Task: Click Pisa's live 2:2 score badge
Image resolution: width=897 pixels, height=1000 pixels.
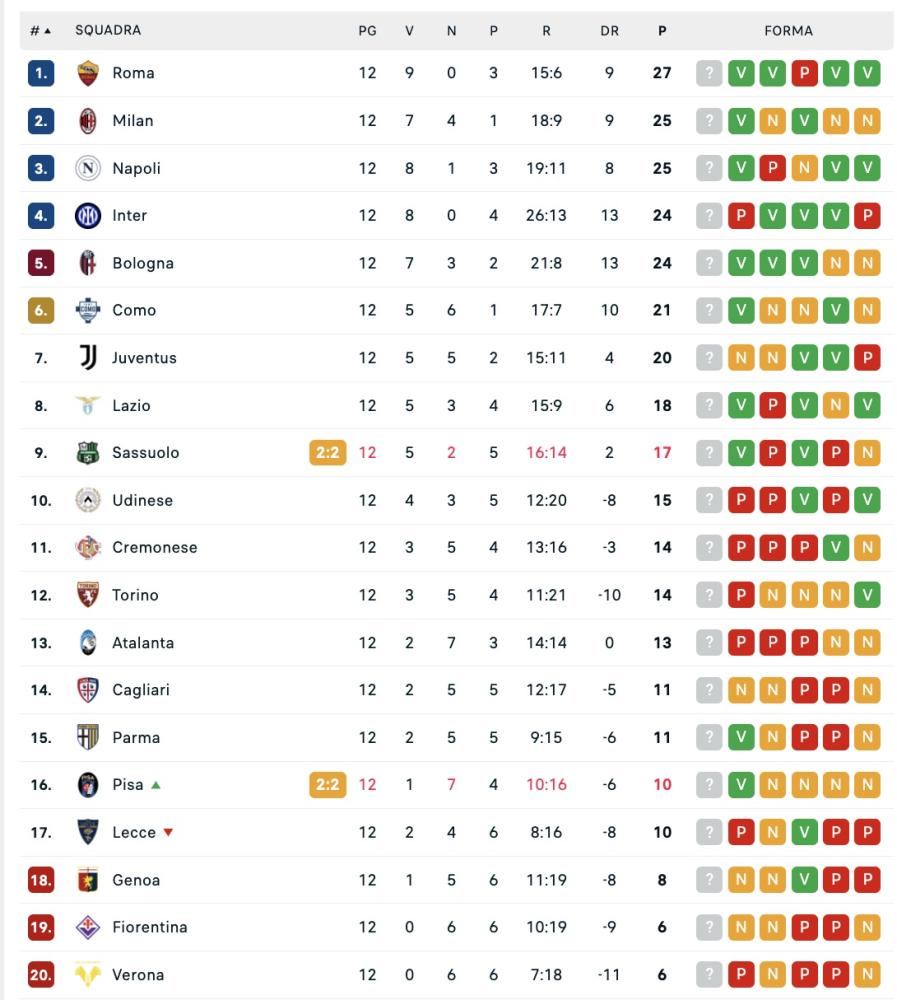Action: pos(327,785)
